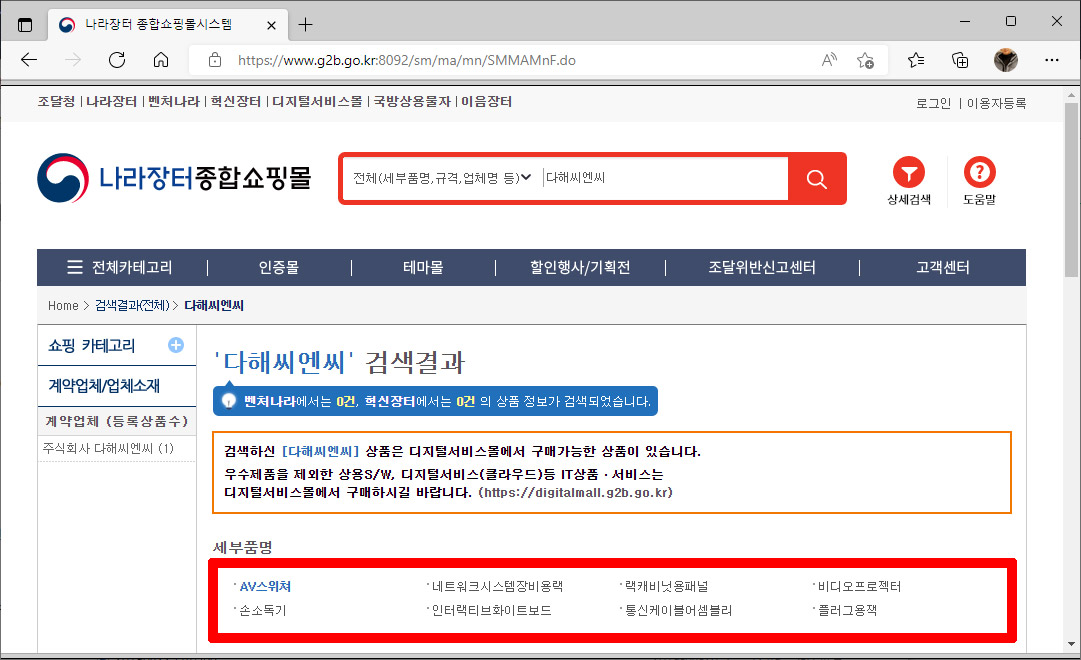
Task: Open the digitalmall.g2b.go.kr link
Action: click(x=575, y=492)
